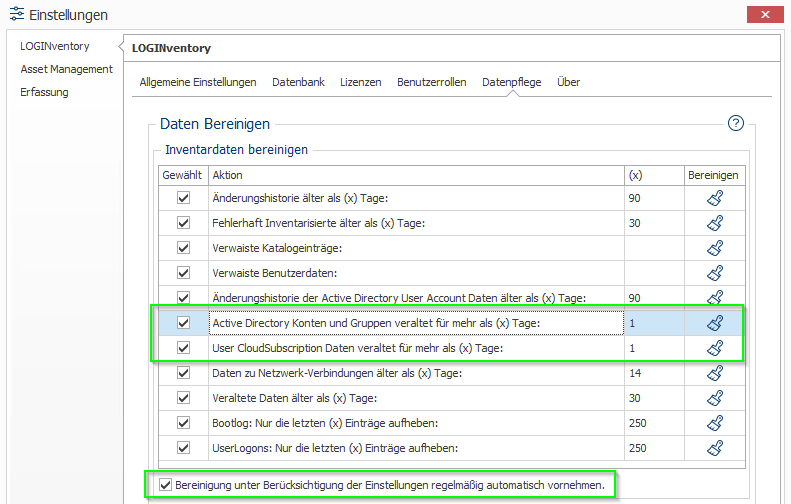Open Erfassung settings section
This screenshot has width=791, height=504.
point(44,92)
